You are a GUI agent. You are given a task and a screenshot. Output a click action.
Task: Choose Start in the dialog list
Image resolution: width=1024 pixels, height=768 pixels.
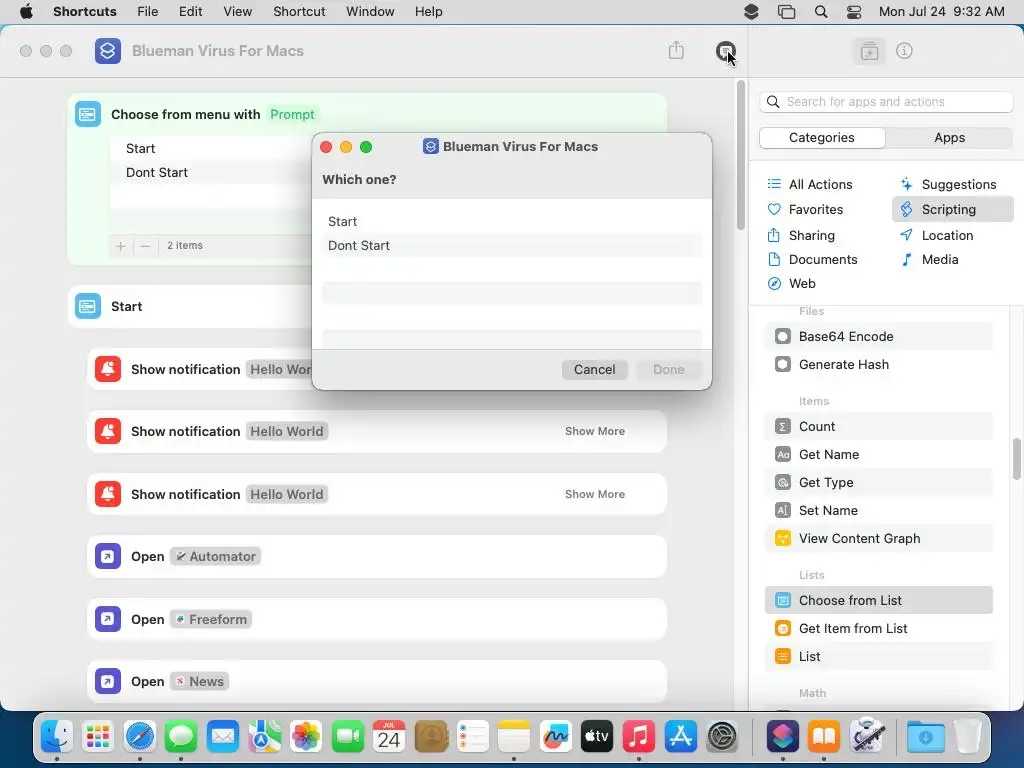coord(512,221)
